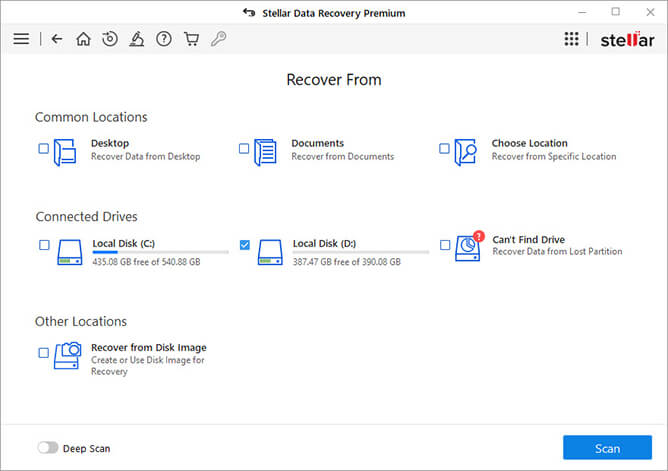Viewport: 668px width, 471px height.
Task: Click title bar undo-arrow app icon
Action: pos(249,12)
